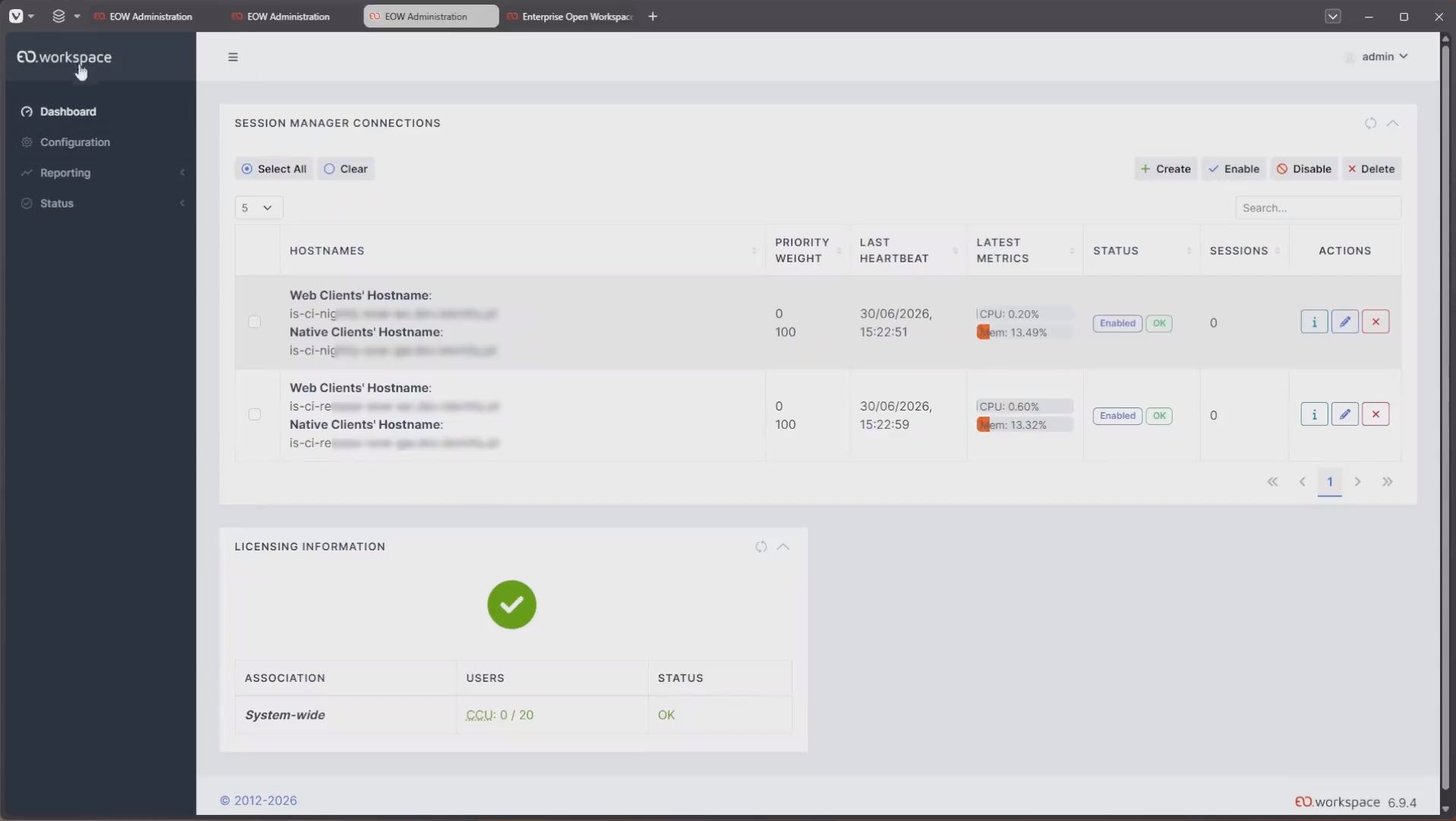Viewport: 1456px width, 821px height.
Task: Delete the first session manager row
Action: coord(1375,322)
